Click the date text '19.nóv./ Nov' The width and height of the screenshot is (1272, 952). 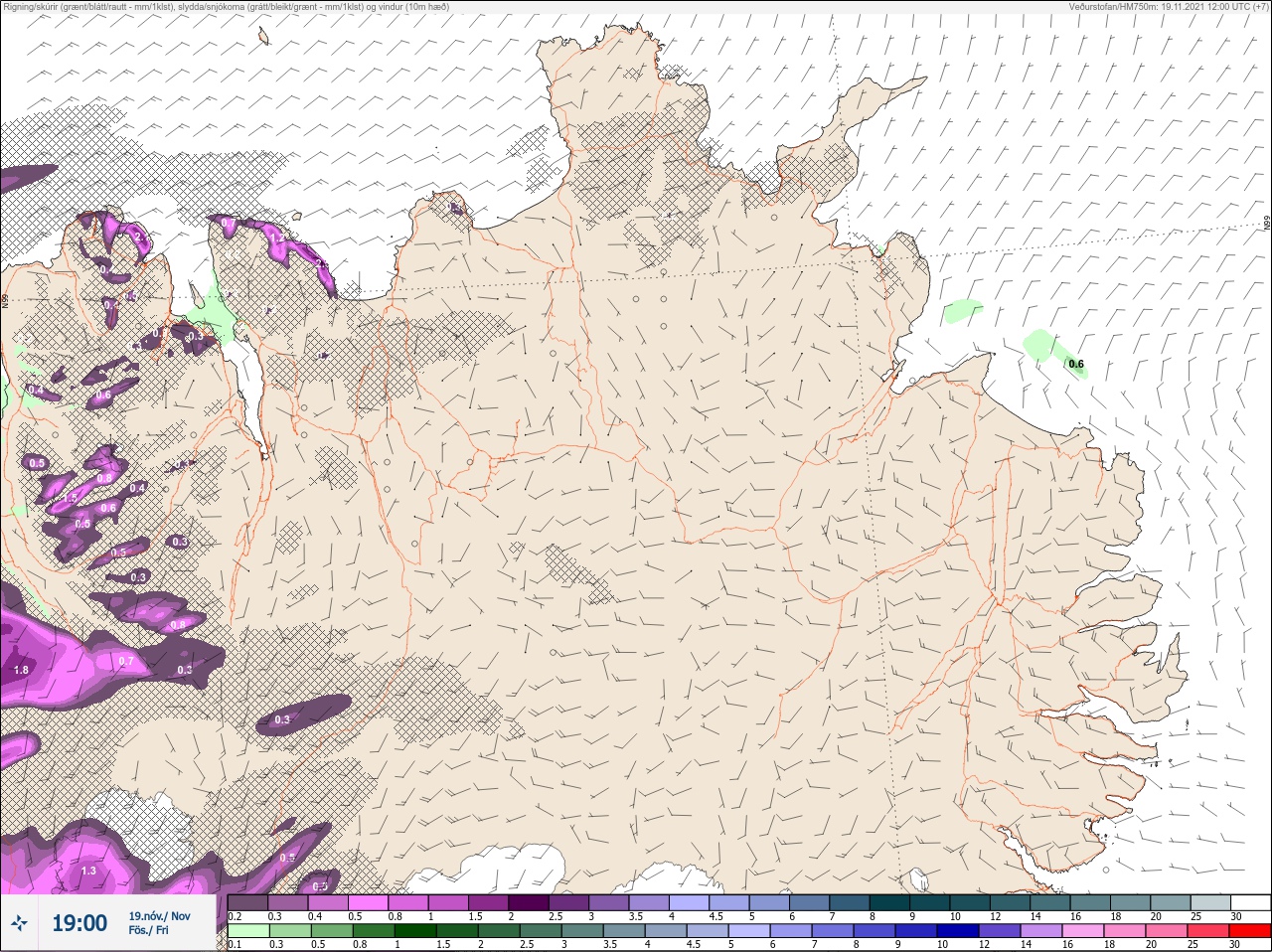coord(159,916)
